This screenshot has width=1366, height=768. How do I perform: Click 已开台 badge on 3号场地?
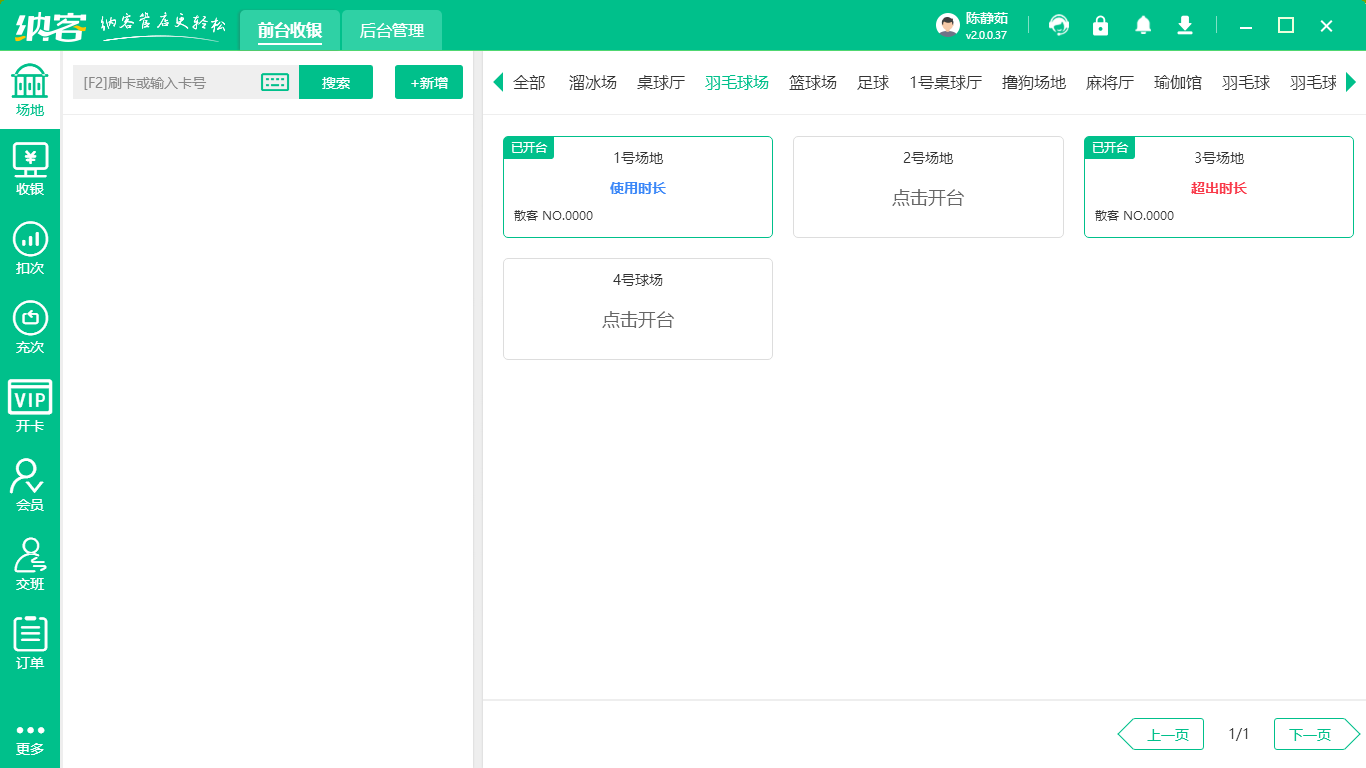click(1110, 148)
